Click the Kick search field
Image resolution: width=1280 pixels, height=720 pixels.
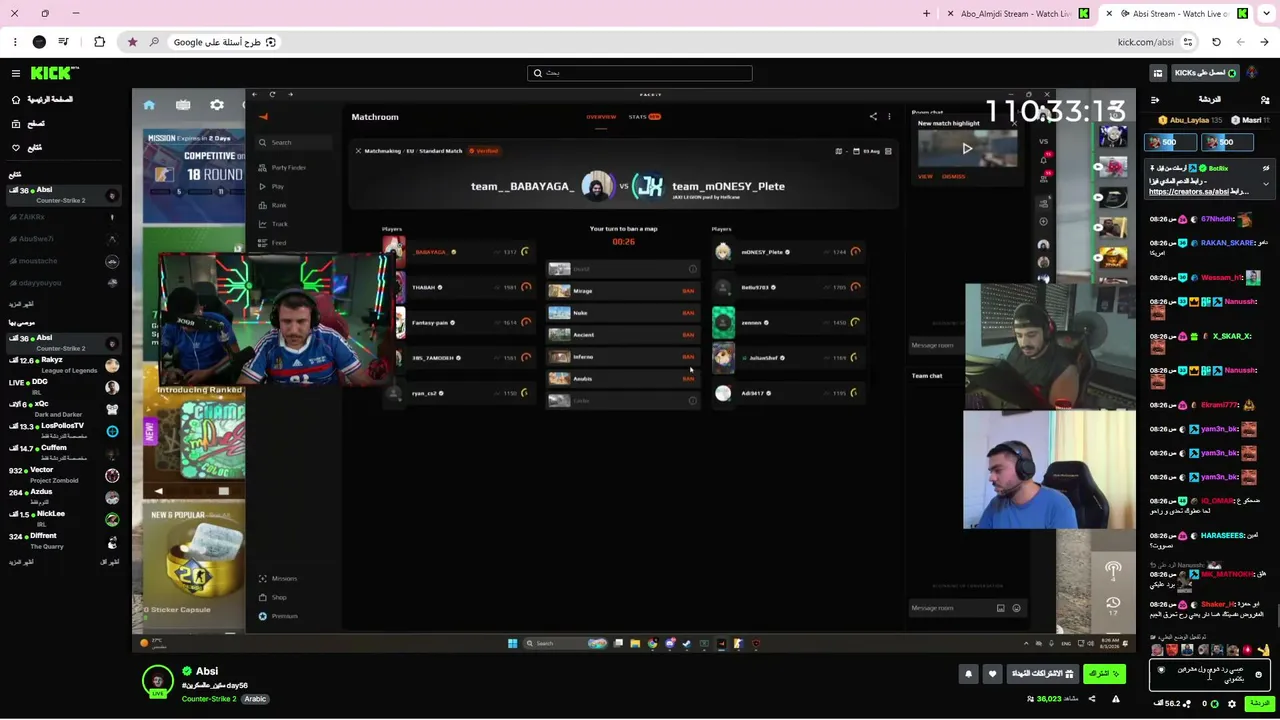[x=640, y=73]
